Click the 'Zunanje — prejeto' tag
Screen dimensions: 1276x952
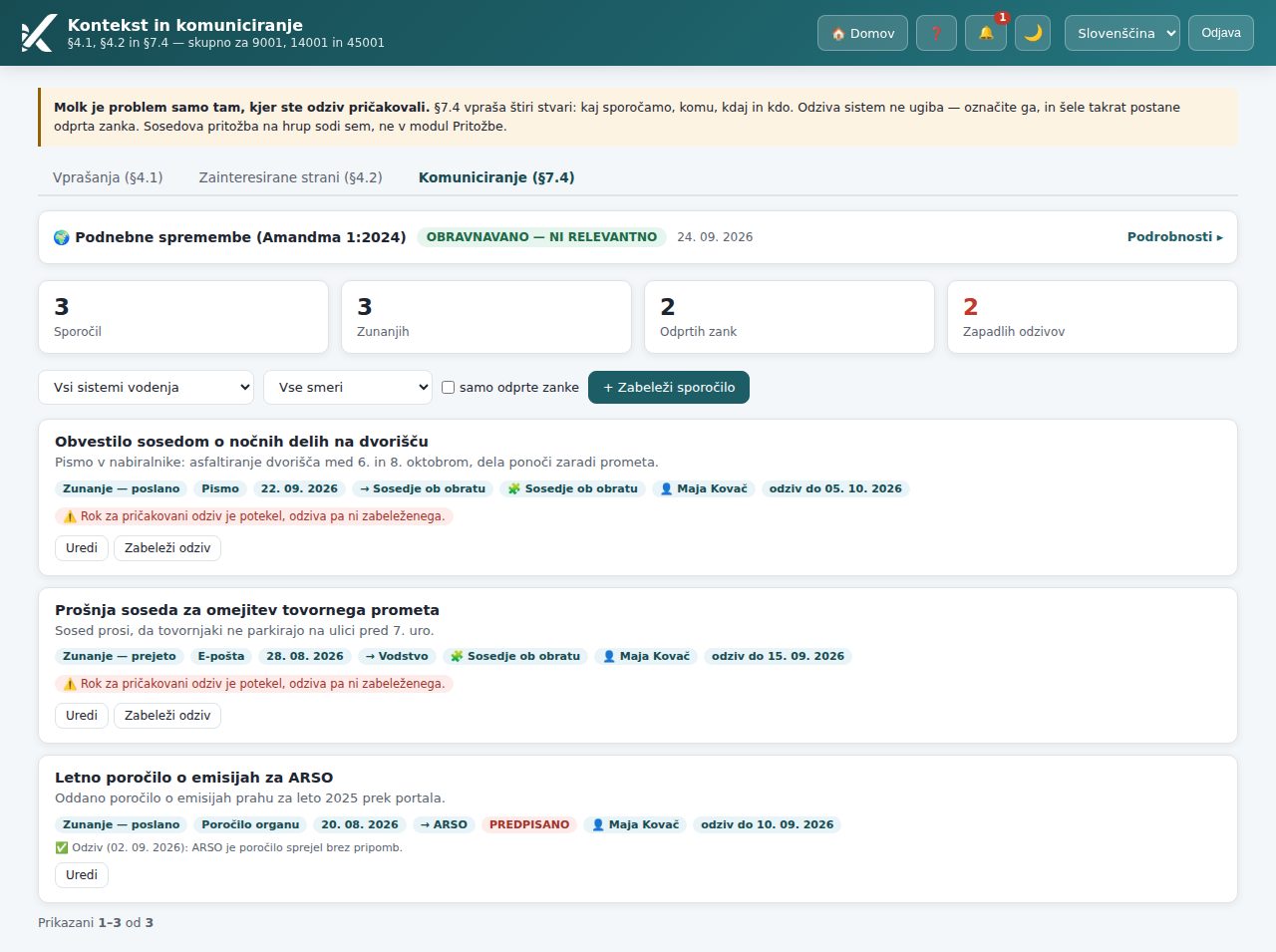(x=120, y=656)
